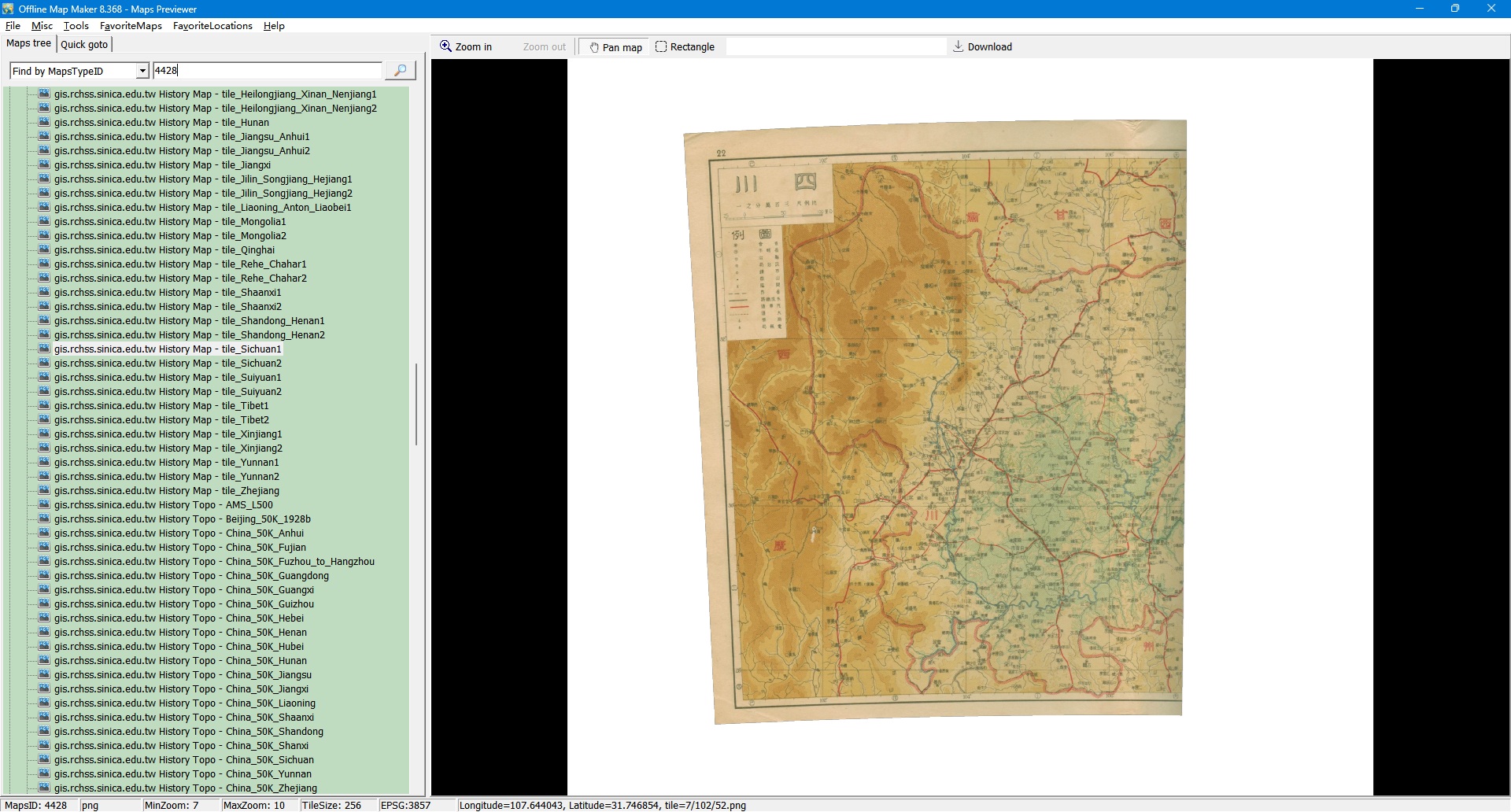Click the map icon beside tile_Hunan
This screenshot has width=1511, height=812.
tap(44, 123)
